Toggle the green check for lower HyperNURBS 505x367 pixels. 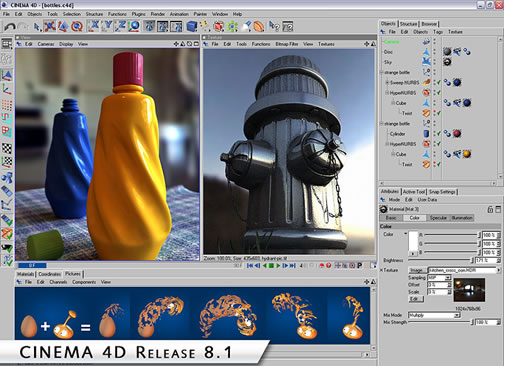coord(439,144)
